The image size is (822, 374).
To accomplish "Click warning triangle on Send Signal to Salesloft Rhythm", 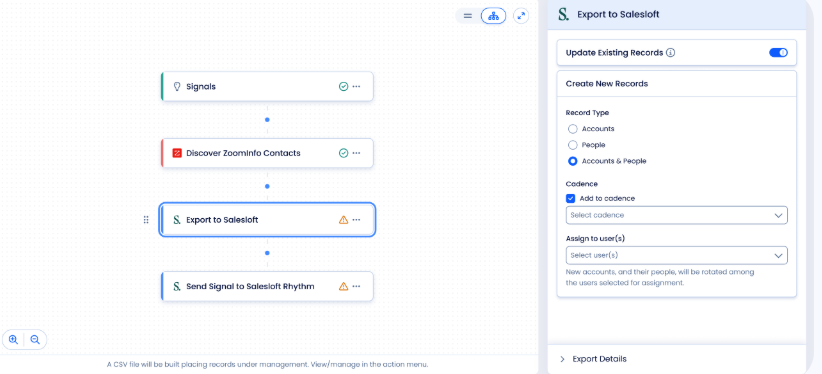I will pyautogui.click(x=343, y=286).
